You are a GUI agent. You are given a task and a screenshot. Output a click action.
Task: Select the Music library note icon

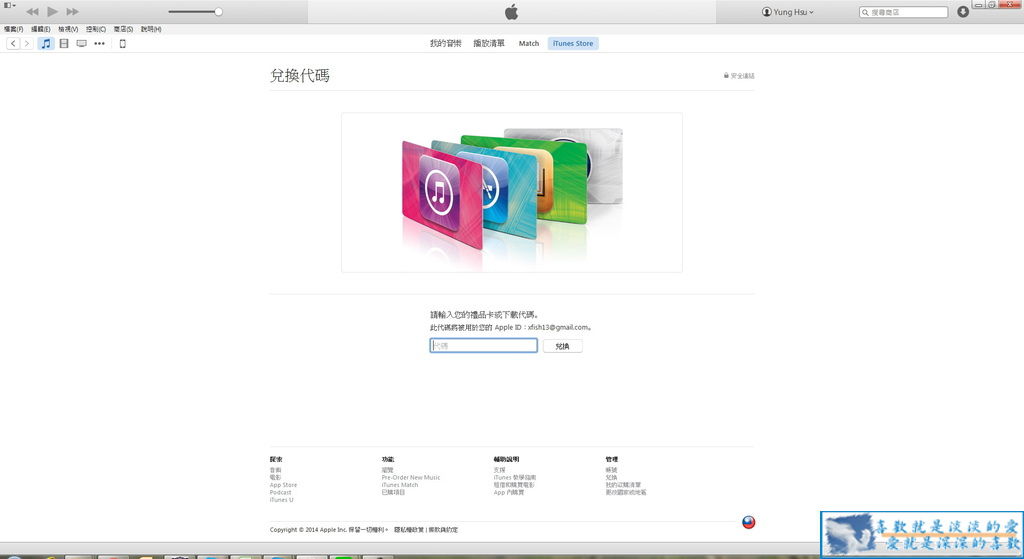click(45, 43)
